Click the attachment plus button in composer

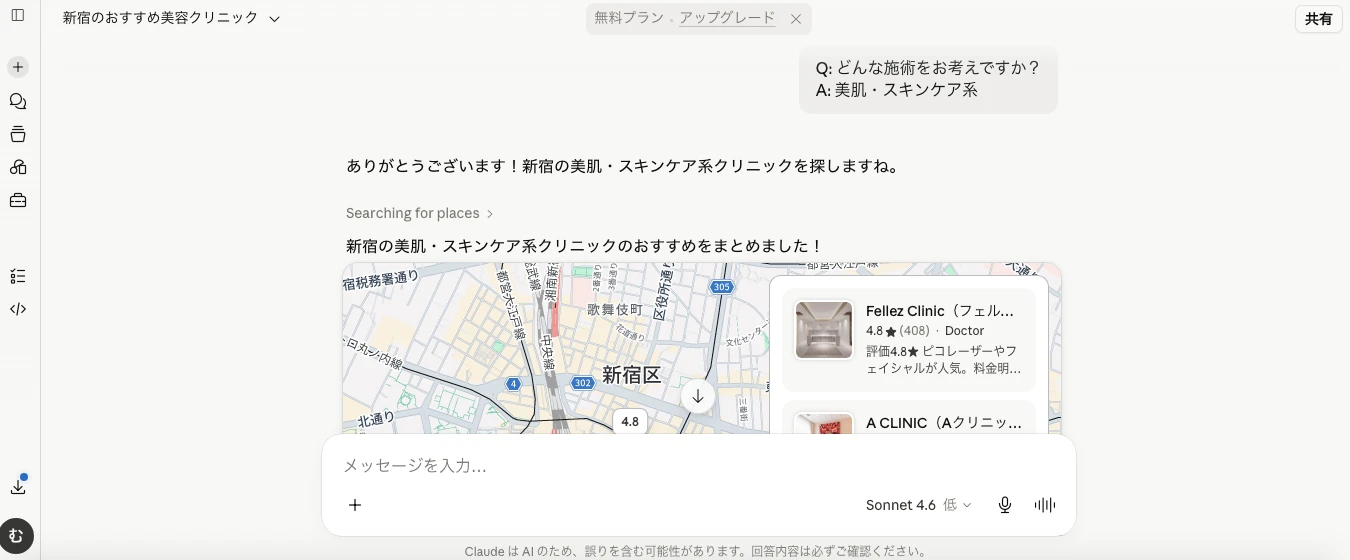click(355, 505)
